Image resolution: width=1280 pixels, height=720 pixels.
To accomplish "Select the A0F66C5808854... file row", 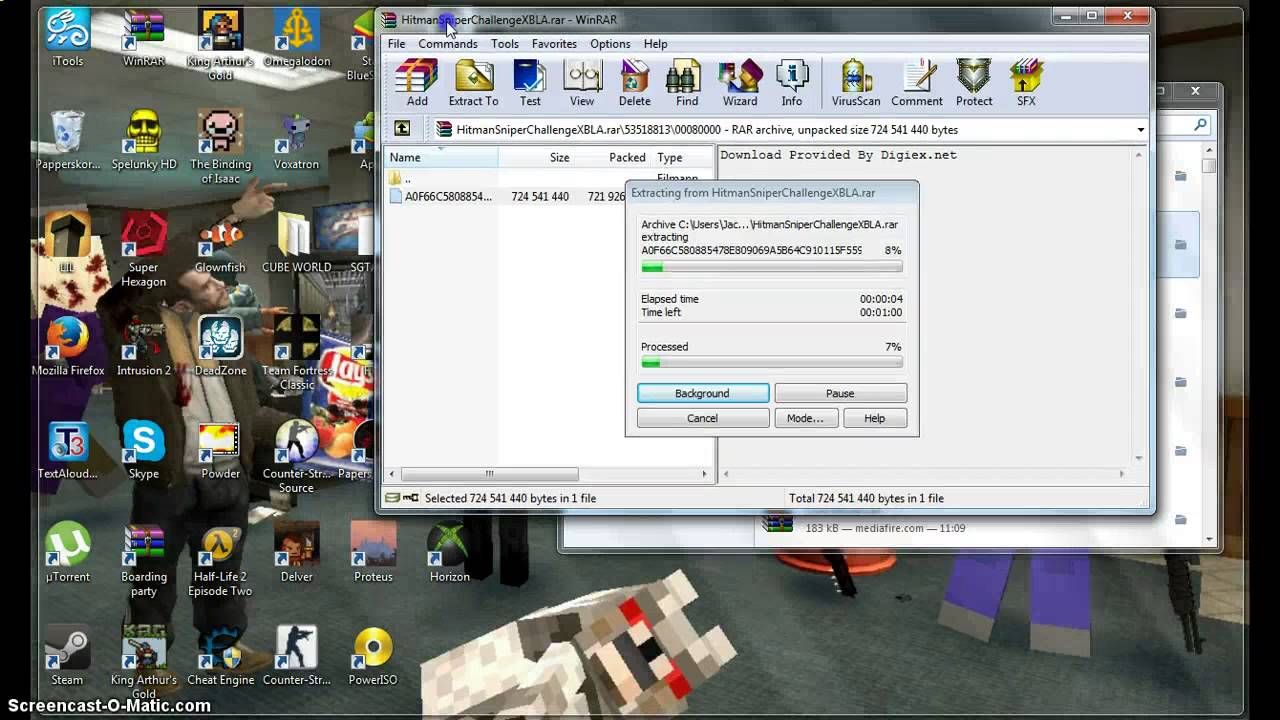I will click(549, 197).
